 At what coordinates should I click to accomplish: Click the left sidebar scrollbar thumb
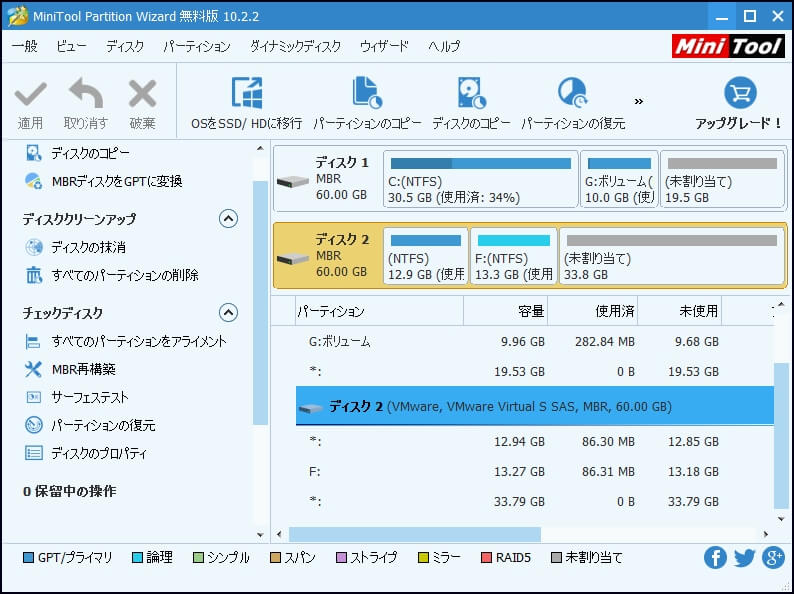(x=260, y=303)
